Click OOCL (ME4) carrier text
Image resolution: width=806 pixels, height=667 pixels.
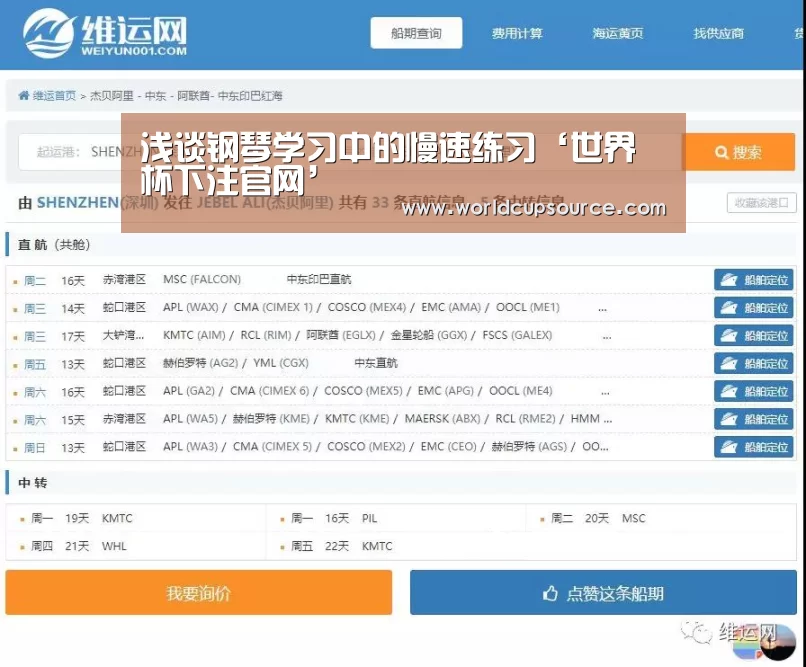(x=520, y=391)
